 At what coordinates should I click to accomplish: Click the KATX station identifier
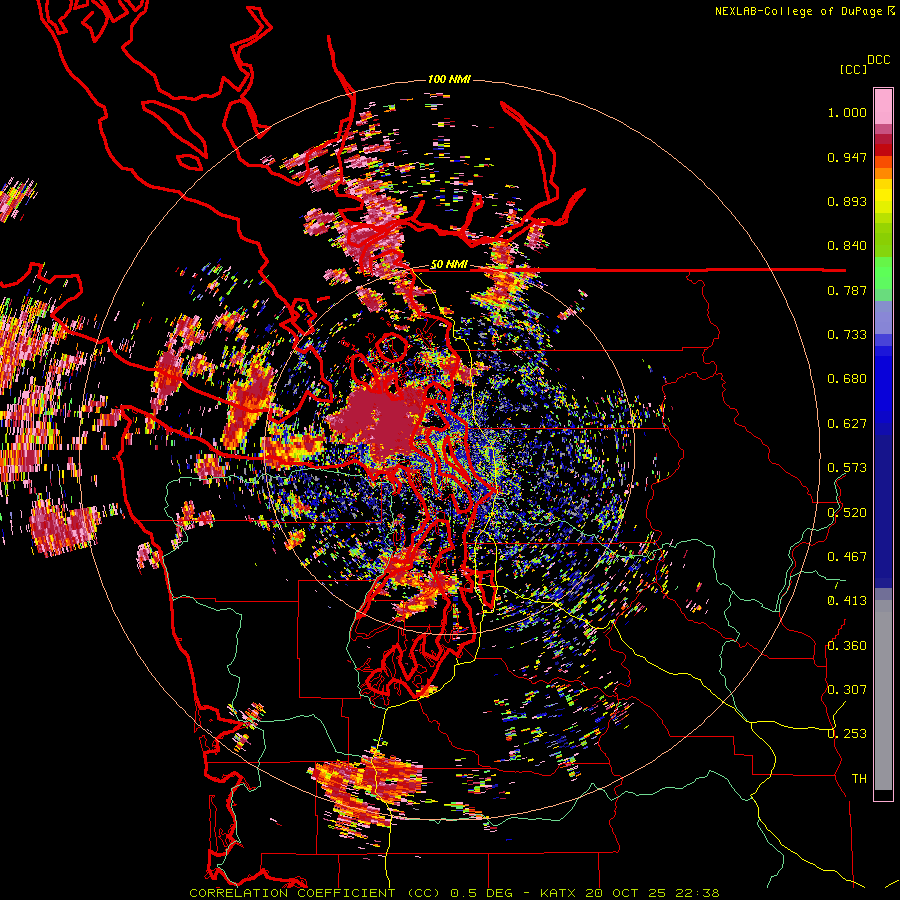pyautogui.click(x=559, y=893)
